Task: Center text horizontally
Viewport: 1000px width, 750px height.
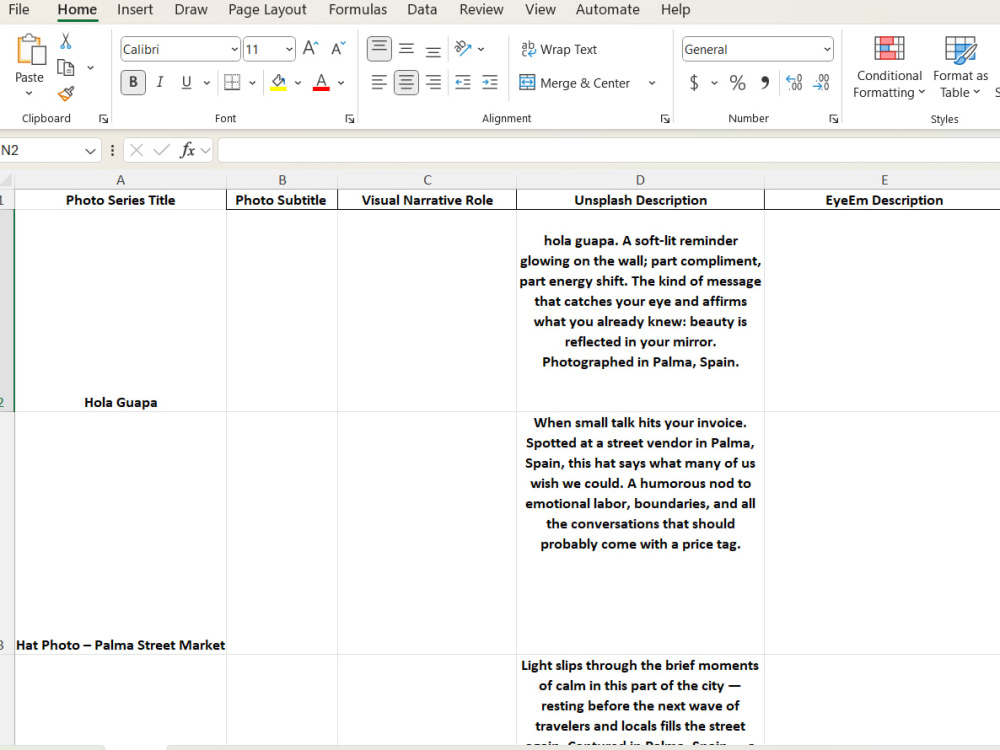Action: coord(406,82)
